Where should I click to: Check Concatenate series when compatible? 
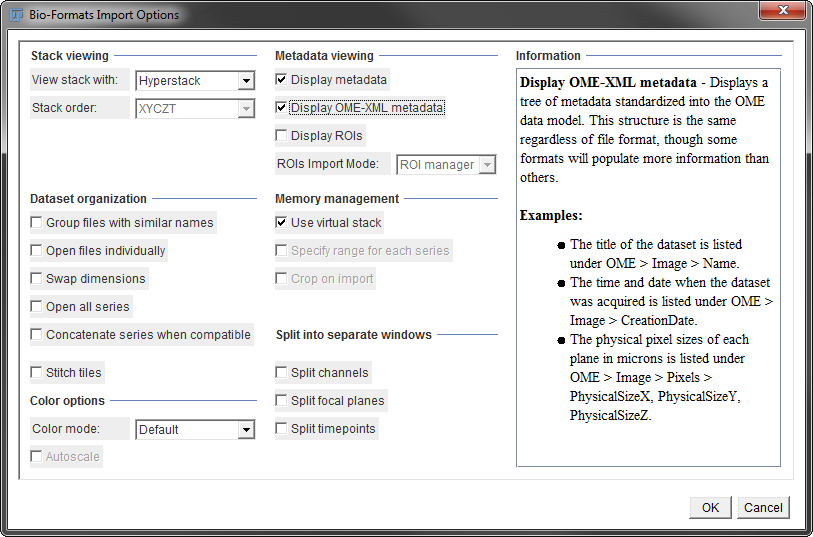pos(37,335)
